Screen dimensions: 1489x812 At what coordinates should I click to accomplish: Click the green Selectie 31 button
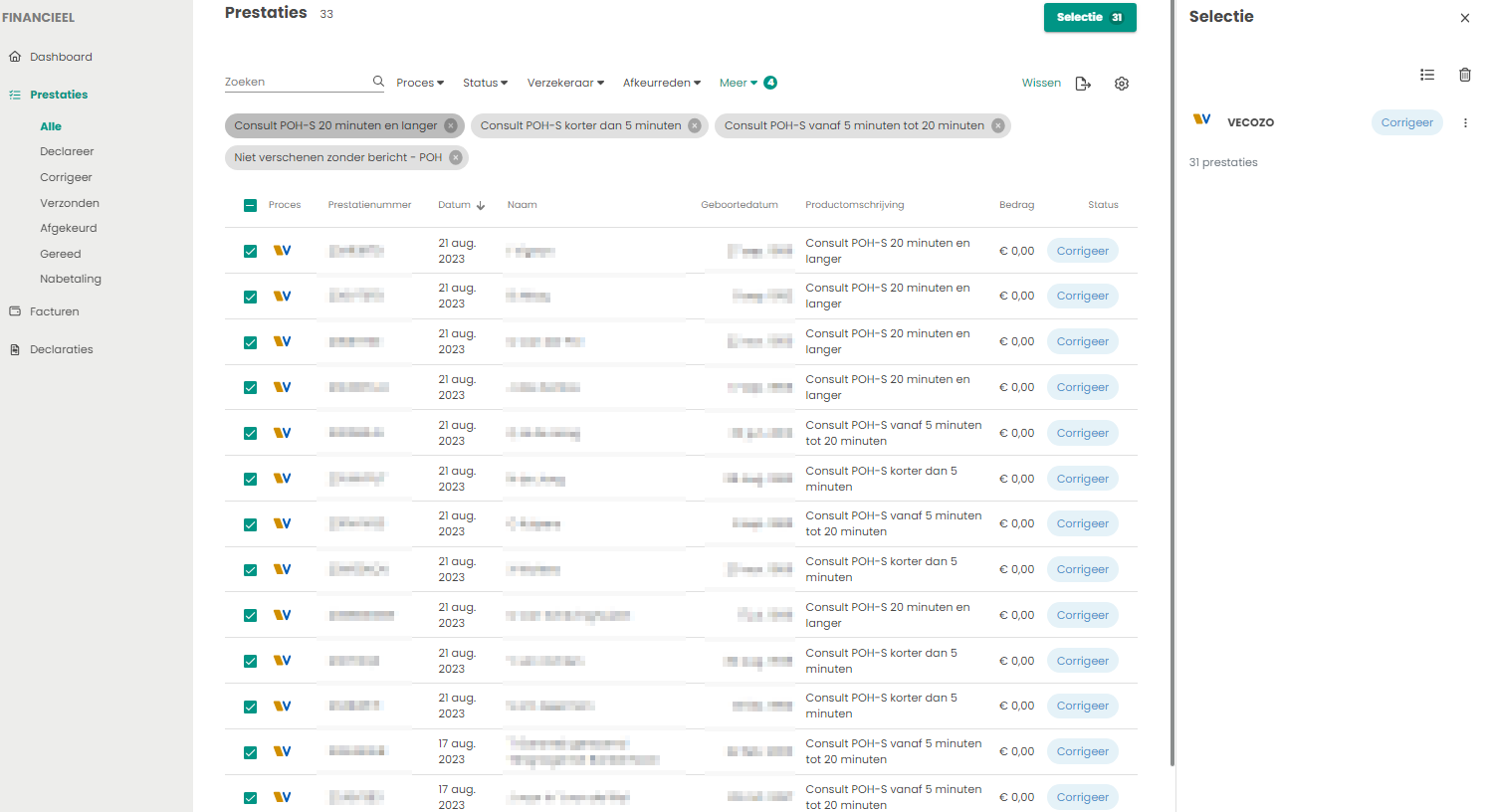pyautogui.click(x=1089, y=17)
